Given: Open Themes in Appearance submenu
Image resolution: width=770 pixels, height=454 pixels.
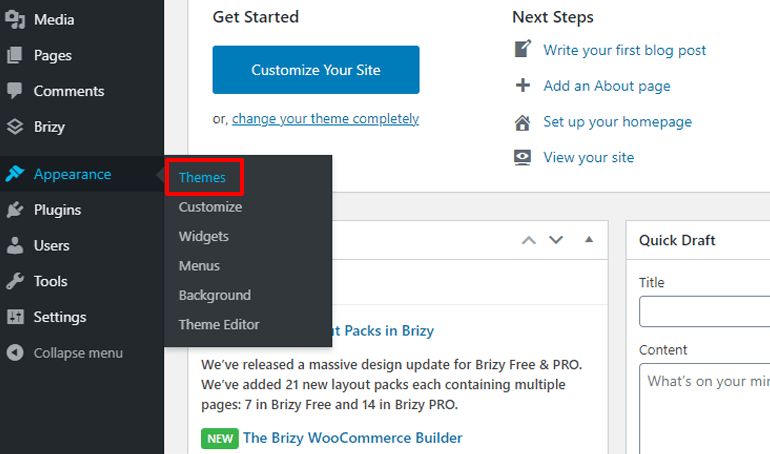Looking at the screenshot, I should click(x=203, y=178).
